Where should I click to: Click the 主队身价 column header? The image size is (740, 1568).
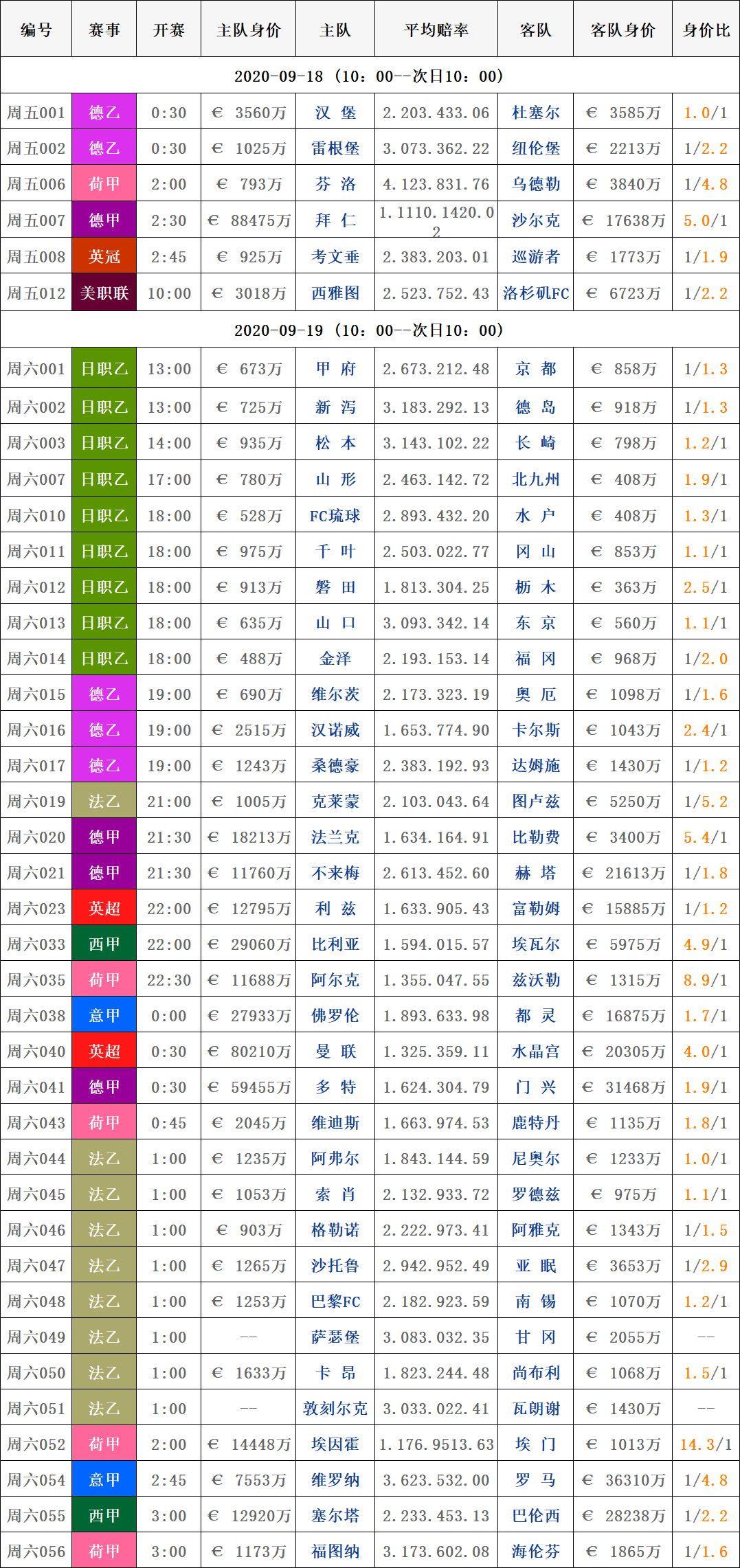[x=248, y=30]
